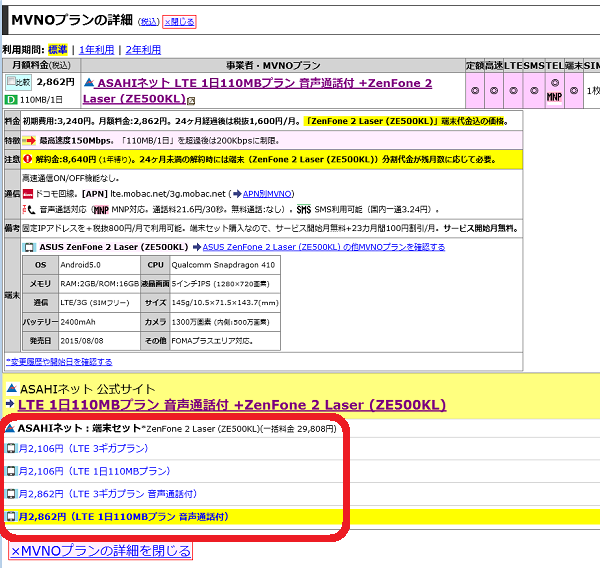Click the MNP icon before MNP対応
The height and width of the screenshot is (568, 600).
click(x=101, y=210)
